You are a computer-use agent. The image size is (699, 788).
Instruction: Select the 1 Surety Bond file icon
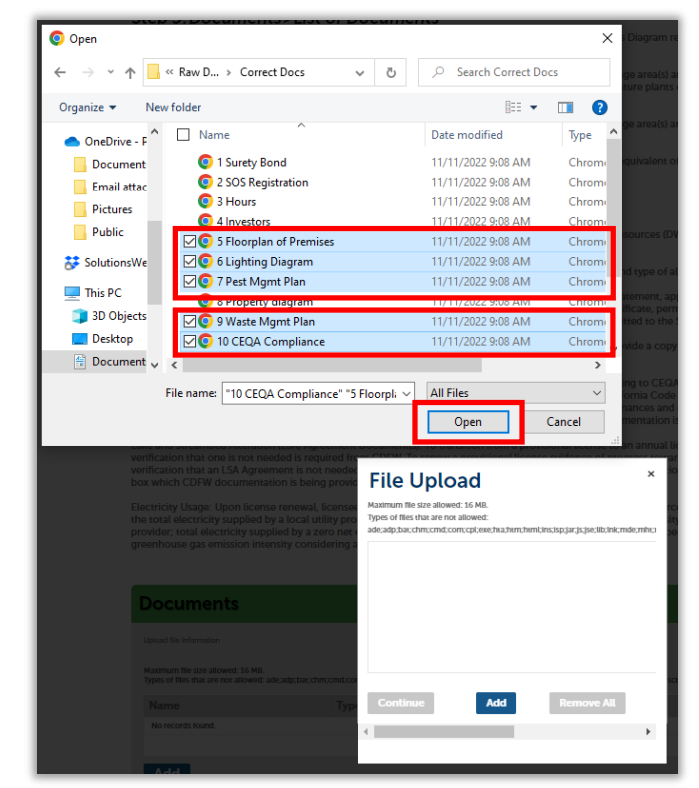[205, 162]
